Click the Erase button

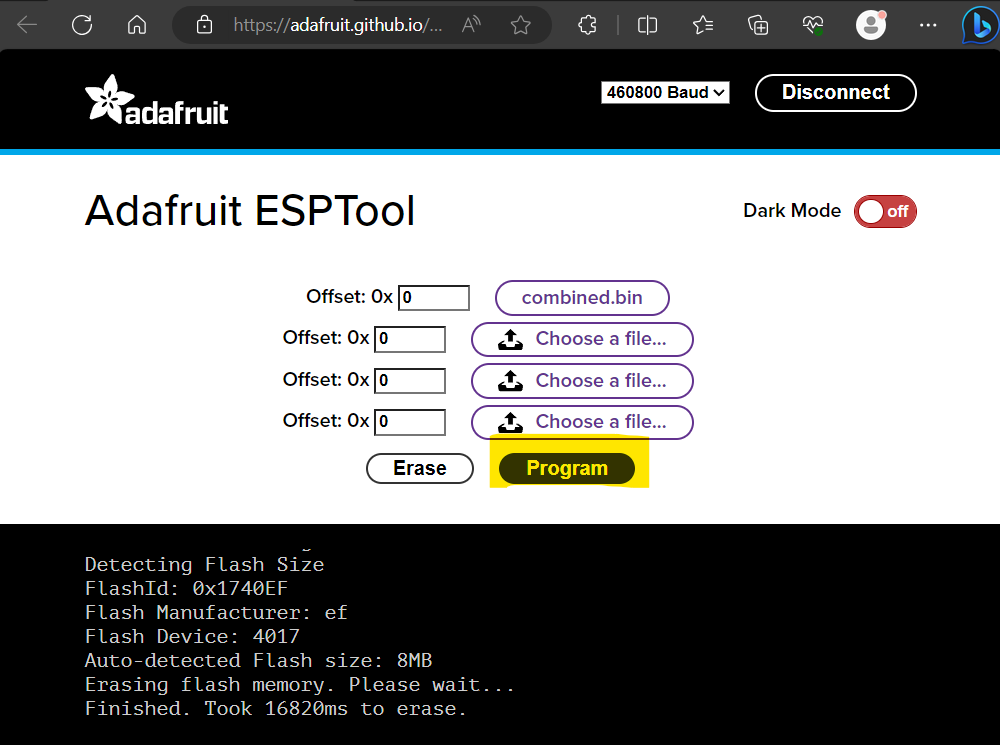[420, 468]
